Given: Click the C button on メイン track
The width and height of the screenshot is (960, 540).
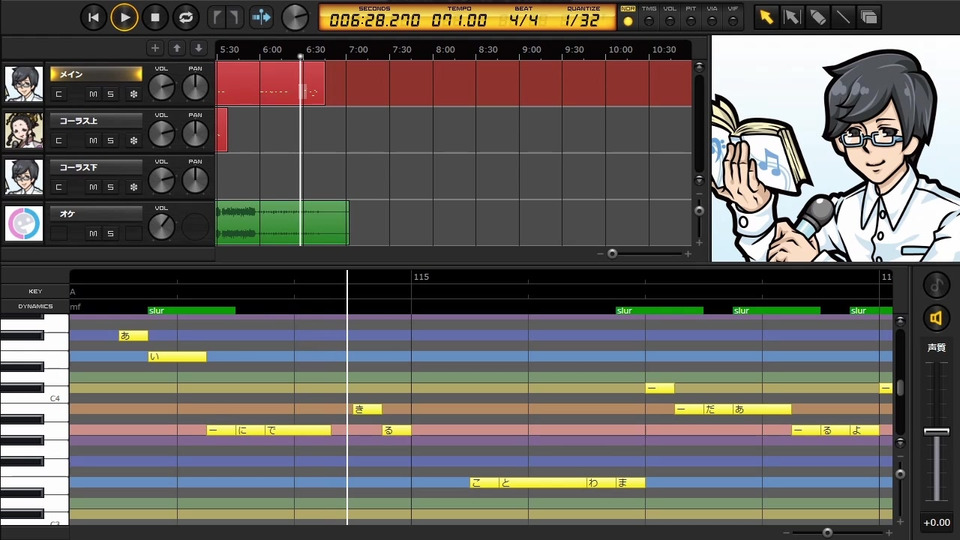Looking at the screenshot, I should [59, 94].
